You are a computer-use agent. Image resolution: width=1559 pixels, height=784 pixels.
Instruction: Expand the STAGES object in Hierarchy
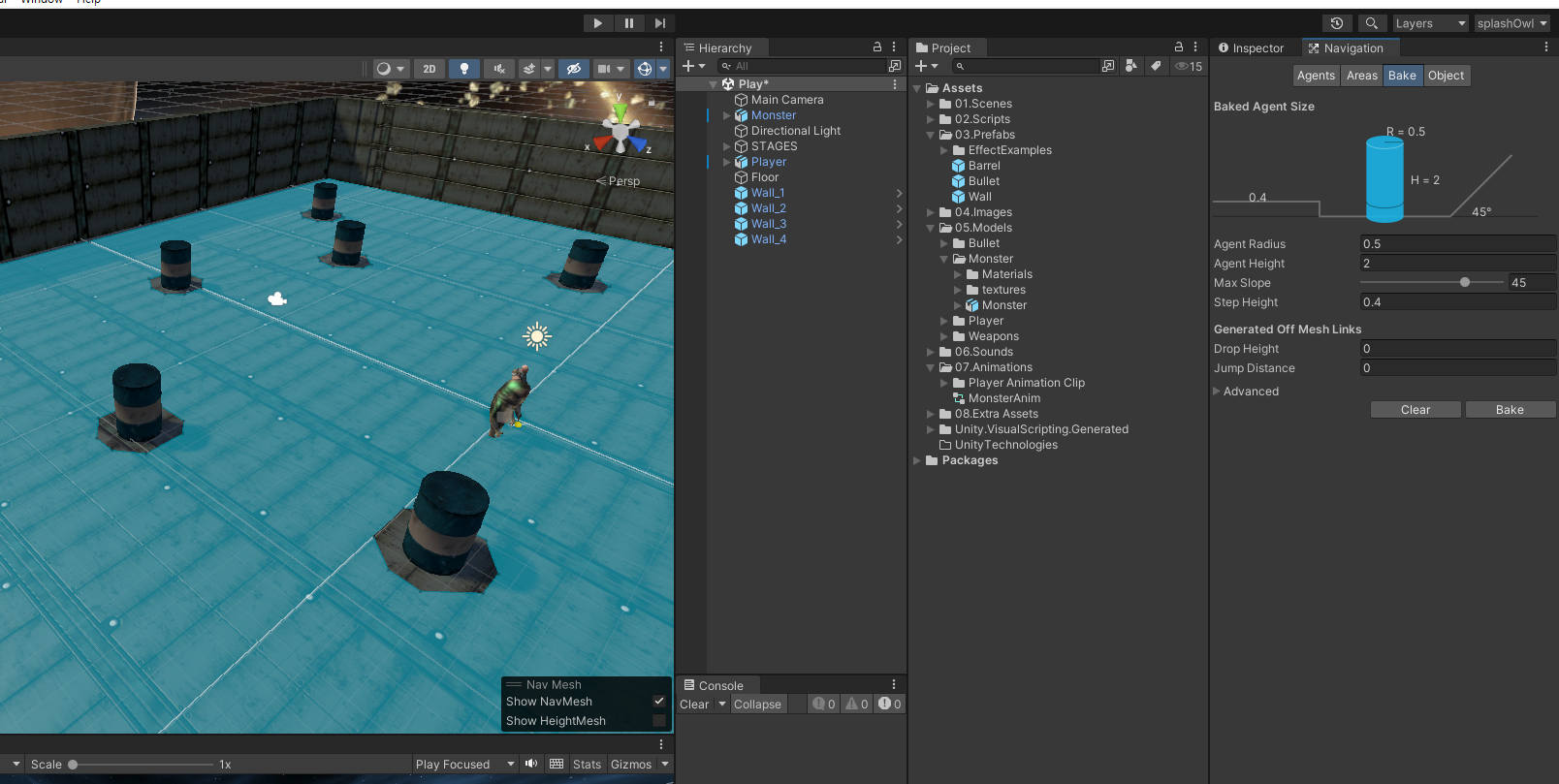tap(727, 146)
